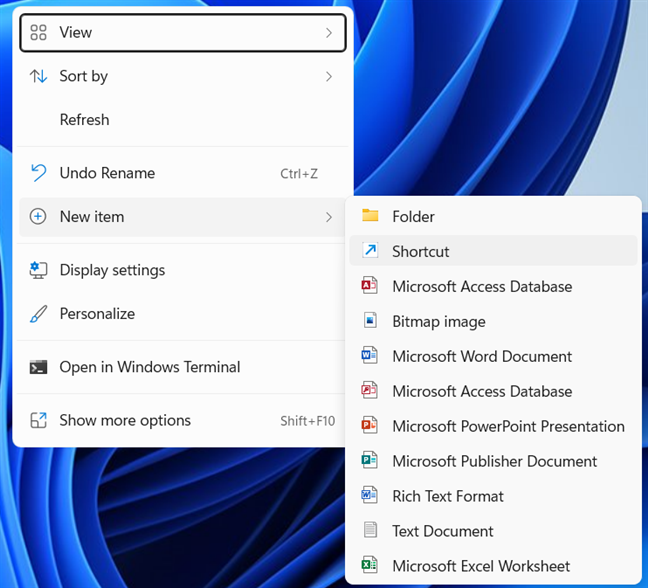
Task: Select Rich Text Format entry
Action: [493, 496]
